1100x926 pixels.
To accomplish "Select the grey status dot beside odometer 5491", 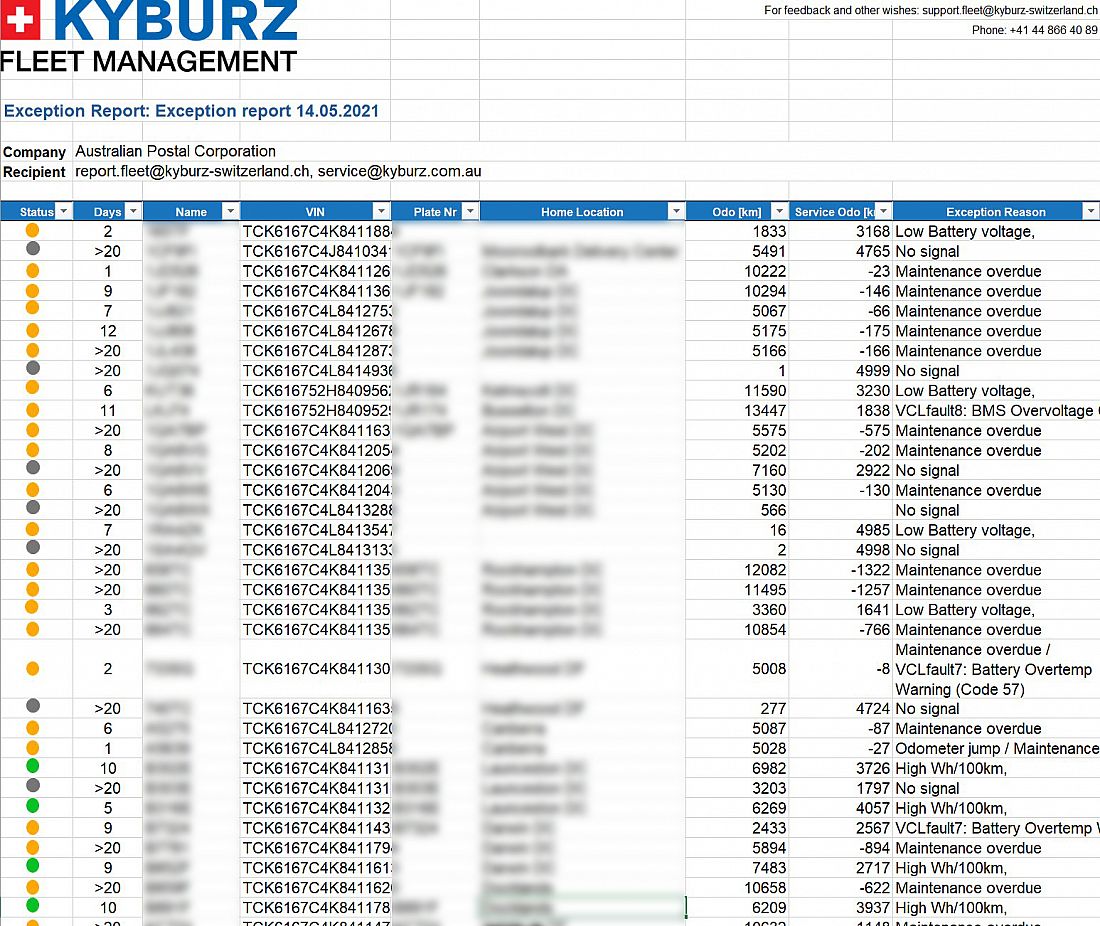I will point(33,249).
